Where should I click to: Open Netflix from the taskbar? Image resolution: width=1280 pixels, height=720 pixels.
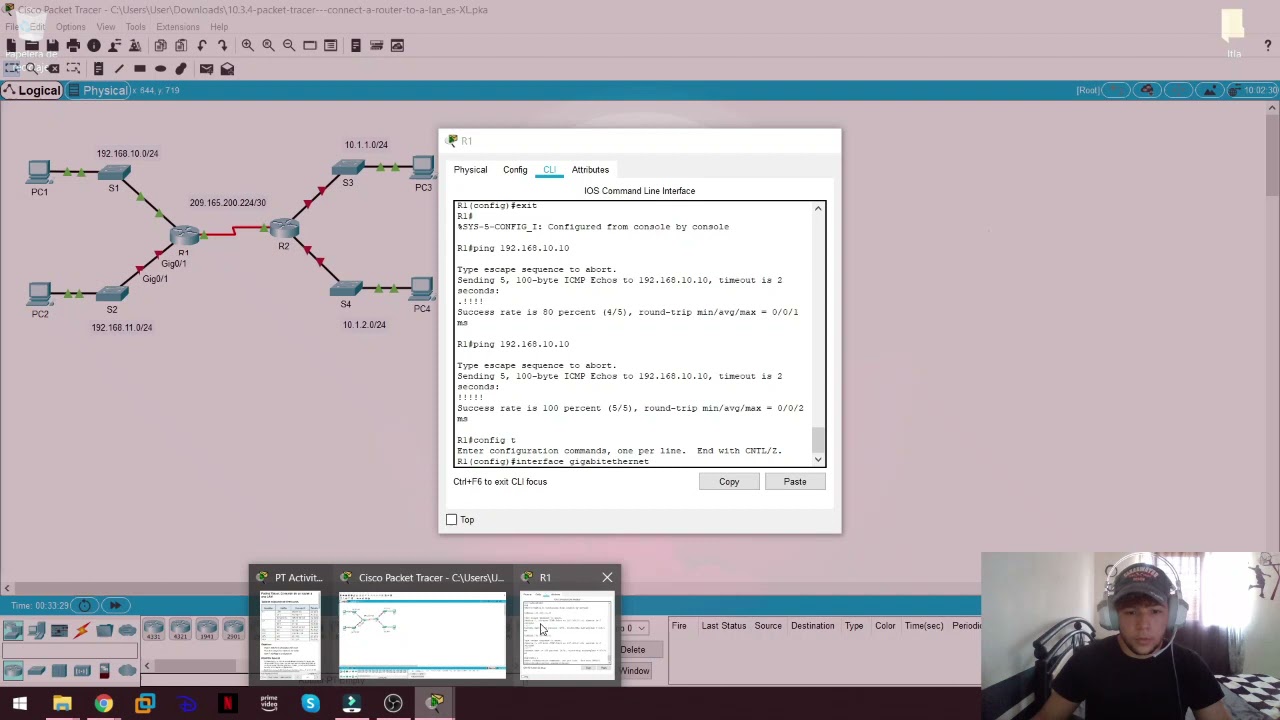pyautogui.click(x=228, y=704)
